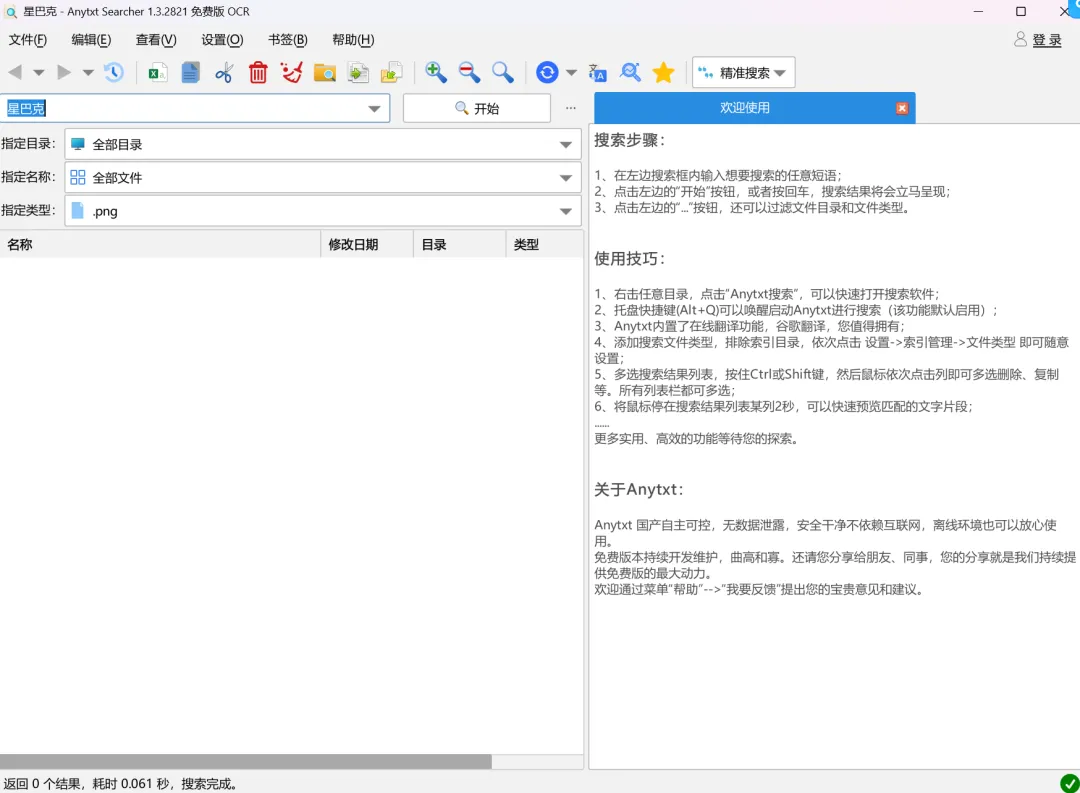Reset zoom with the plain magnifier
The width and height of the screenshot is (1080, 793).
[x=503, y=72]
